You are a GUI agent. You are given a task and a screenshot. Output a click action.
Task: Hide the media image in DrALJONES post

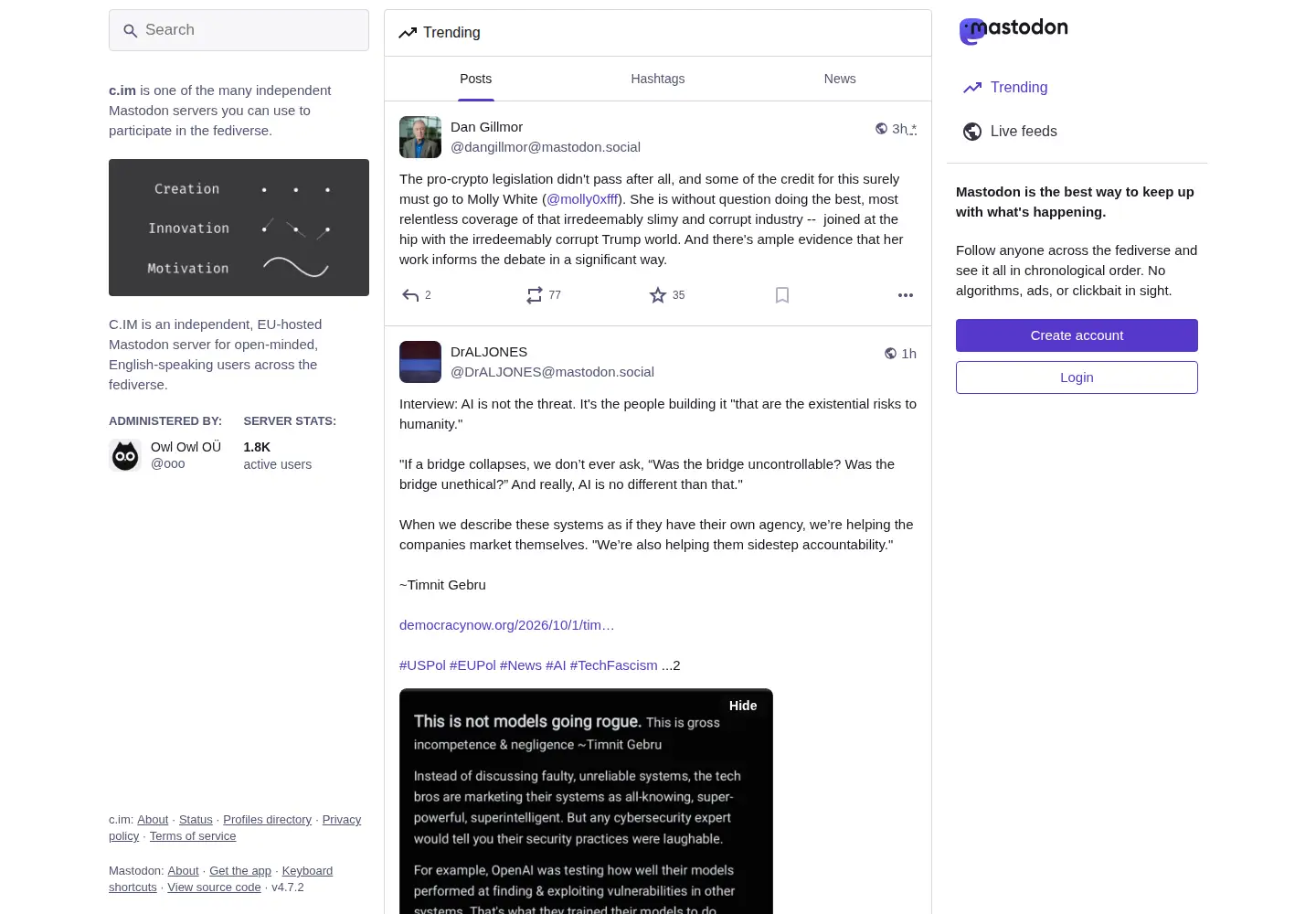[743, 706]
